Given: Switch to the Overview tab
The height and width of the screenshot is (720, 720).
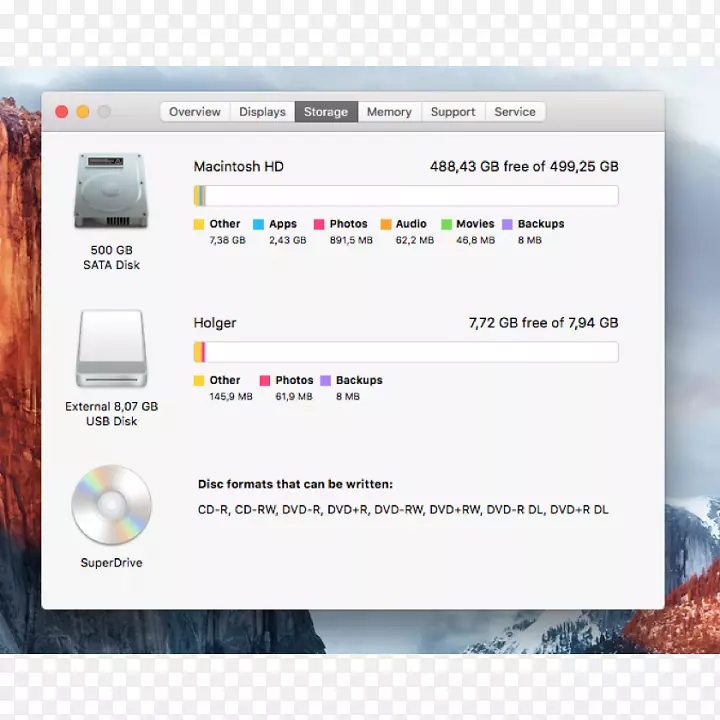Looking at the screenshot, I should 195,112.
